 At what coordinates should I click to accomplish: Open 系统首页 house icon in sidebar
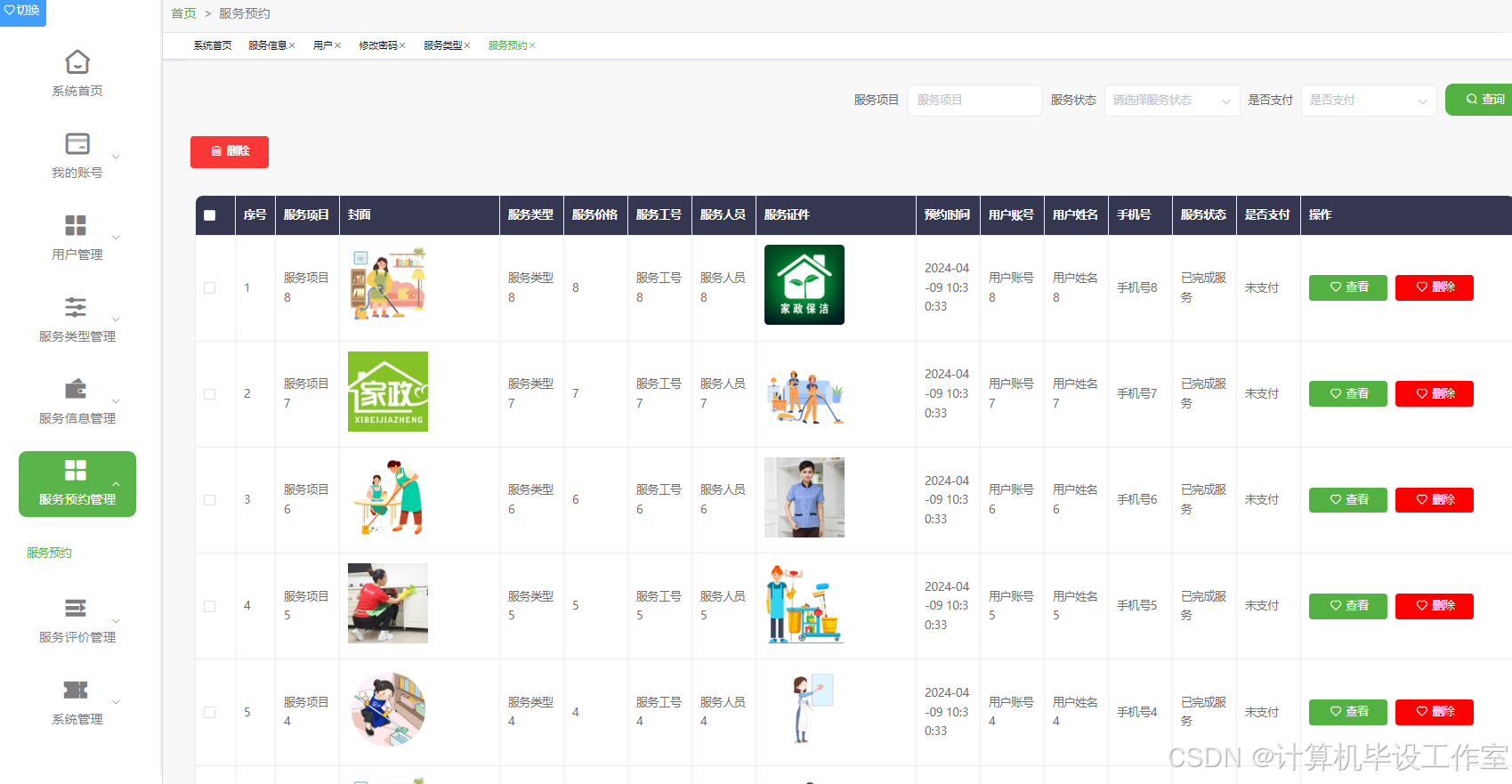point(77,61)
